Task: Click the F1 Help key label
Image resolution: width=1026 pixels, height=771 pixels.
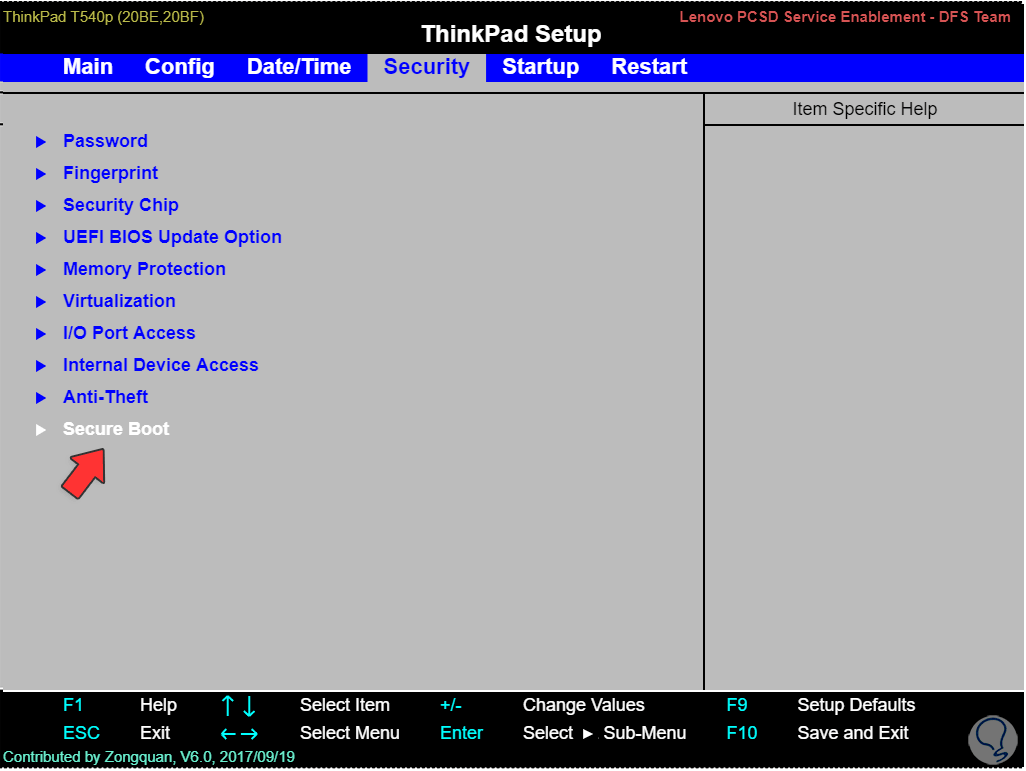Action: coord(73,705)
